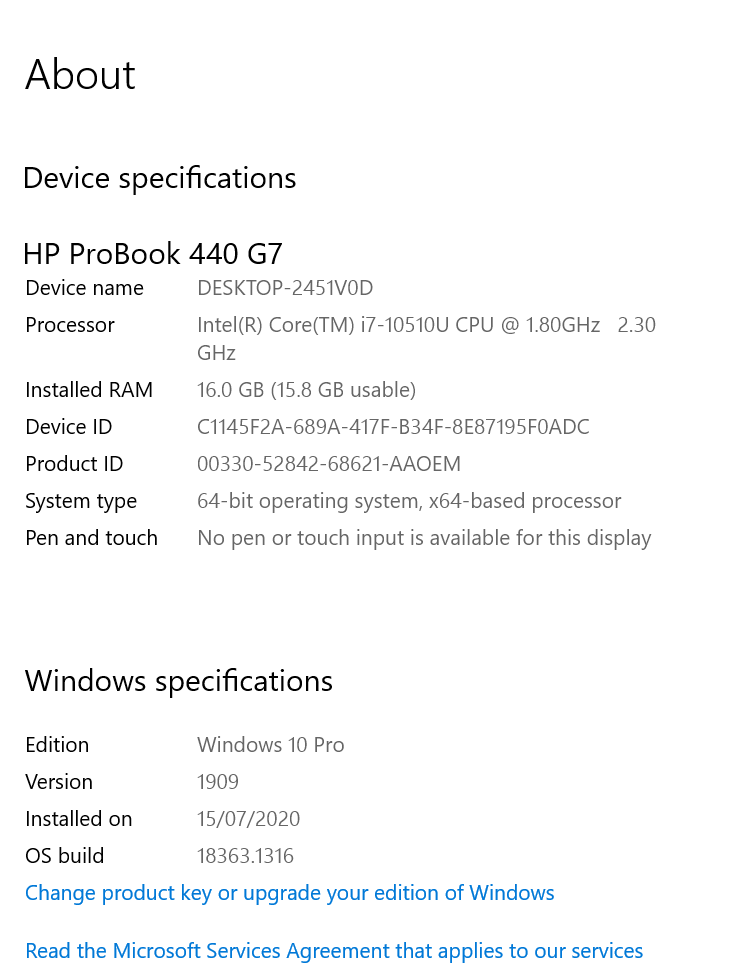Click the Device name label
This screenshot has width=755, height=964.
click(84, 287)
